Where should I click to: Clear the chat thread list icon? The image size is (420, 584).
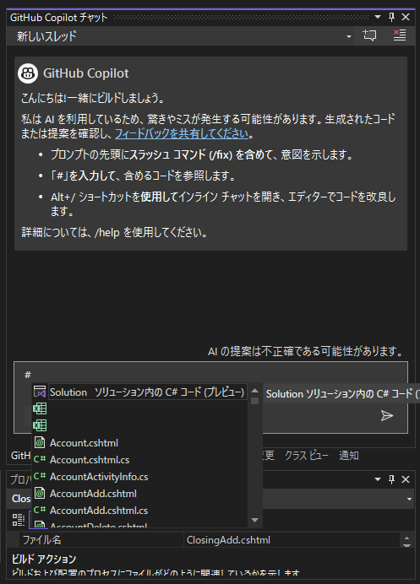(x=400, y=36)
